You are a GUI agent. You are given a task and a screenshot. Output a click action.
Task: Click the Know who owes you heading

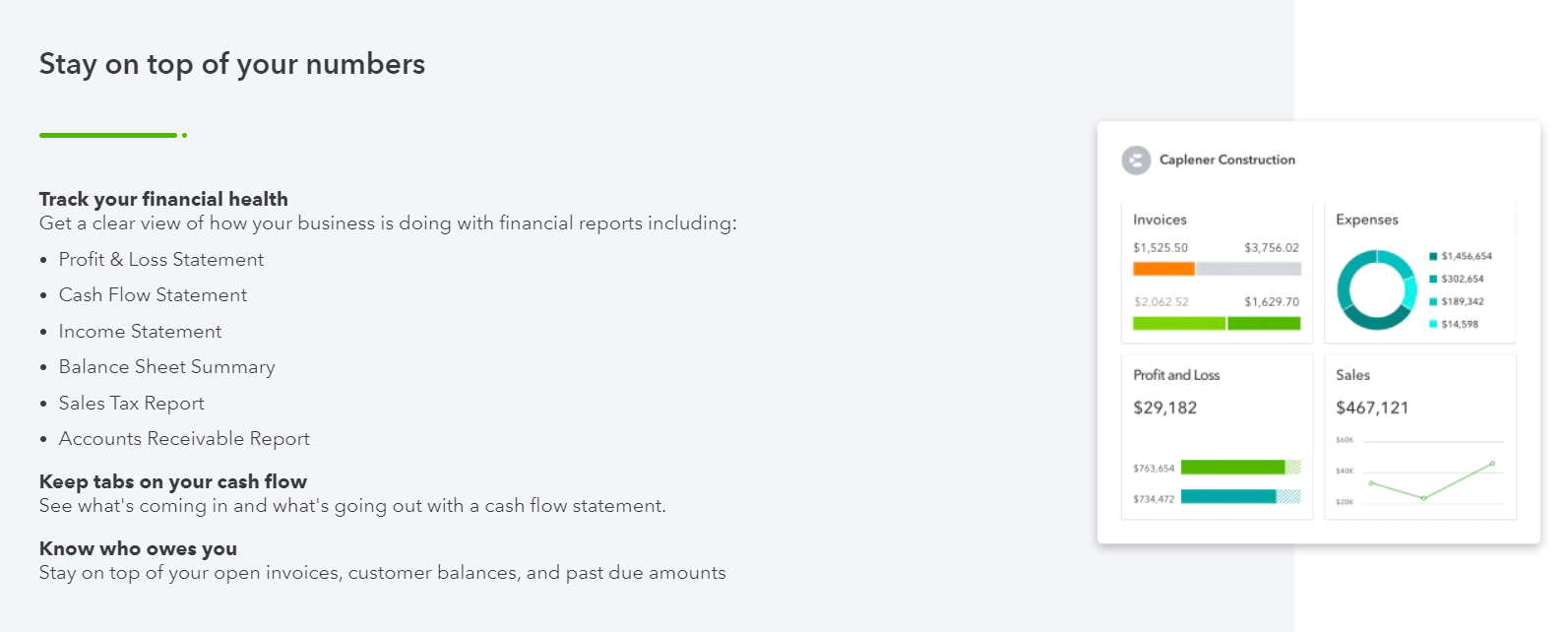click(138, 548)
